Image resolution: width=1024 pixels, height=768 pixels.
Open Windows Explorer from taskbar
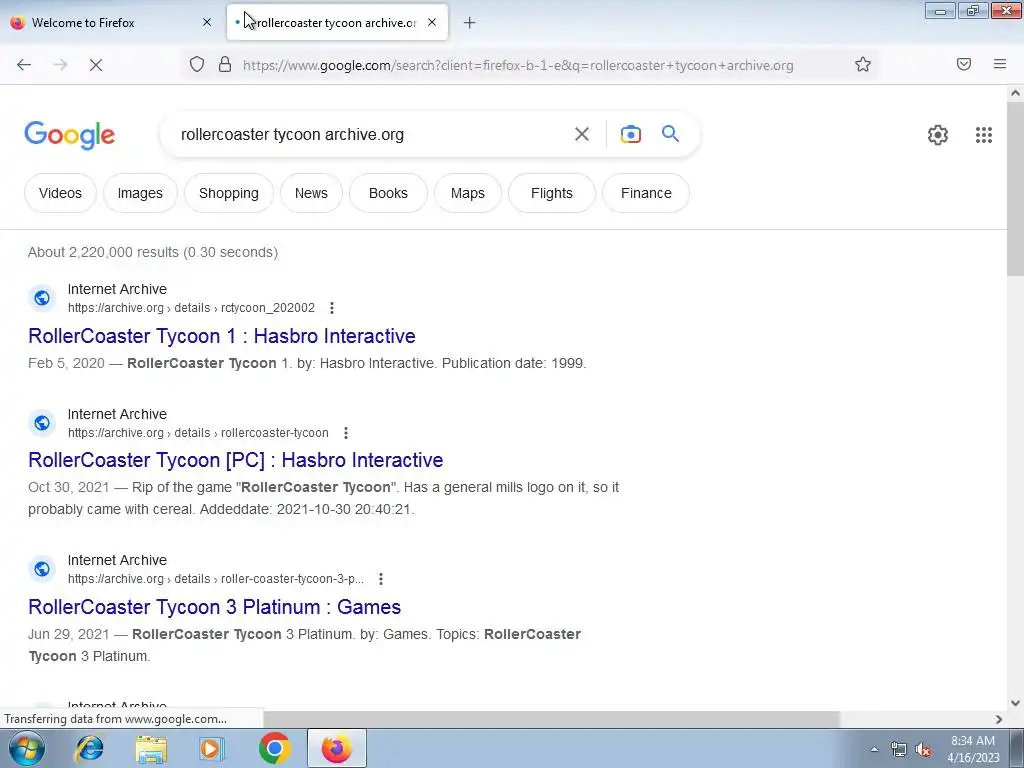tap(151, 748)
